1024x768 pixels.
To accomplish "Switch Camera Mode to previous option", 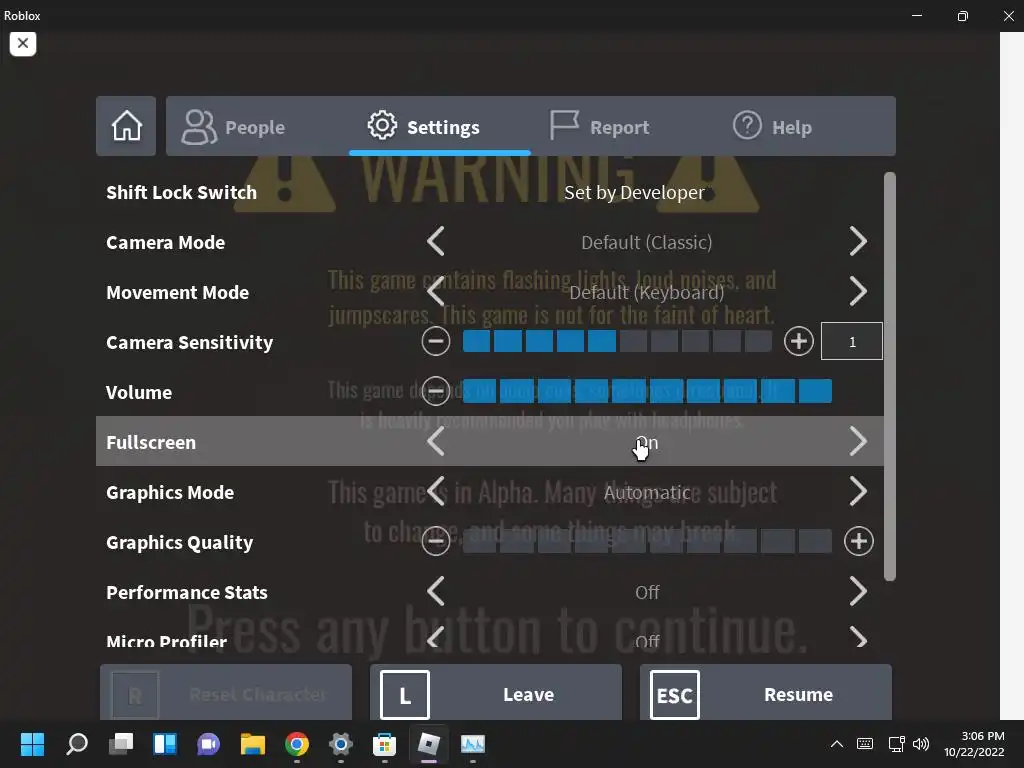I will [436, 242].
